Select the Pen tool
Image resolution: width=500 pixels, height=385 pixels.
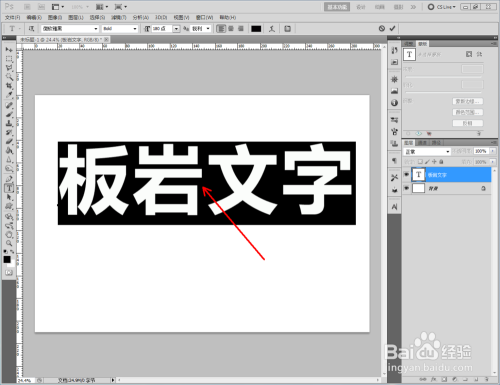(9, 179)
